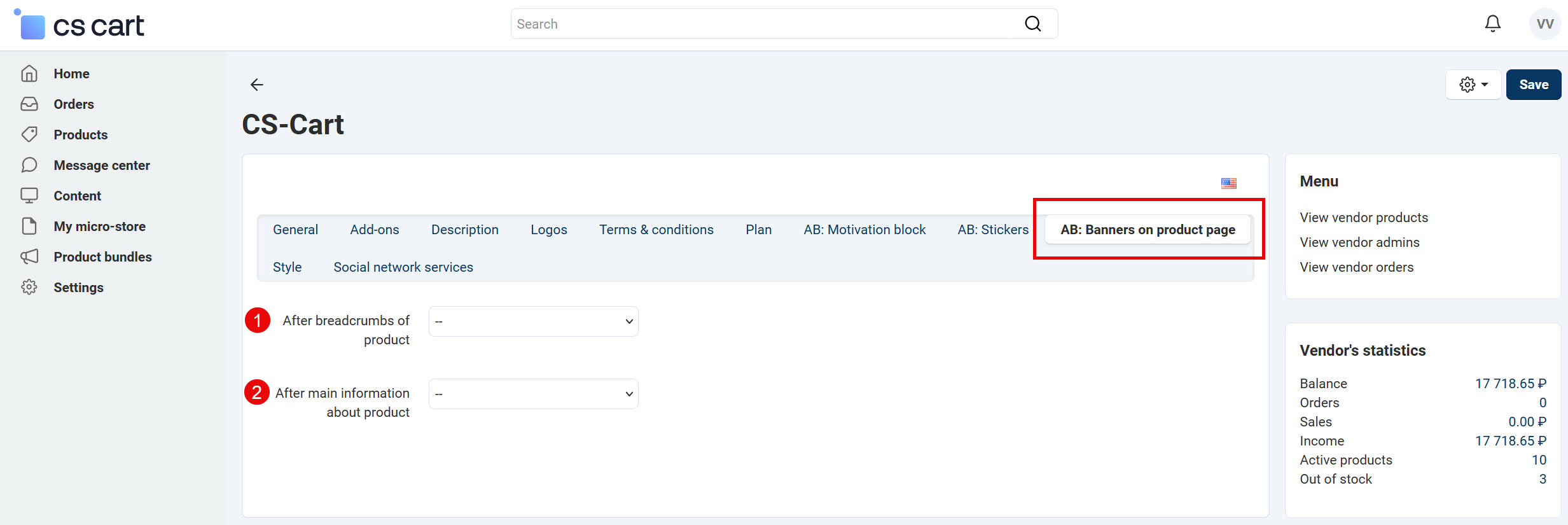
Task: Open Product bundles in sidebar
Action: click(103, 257)
